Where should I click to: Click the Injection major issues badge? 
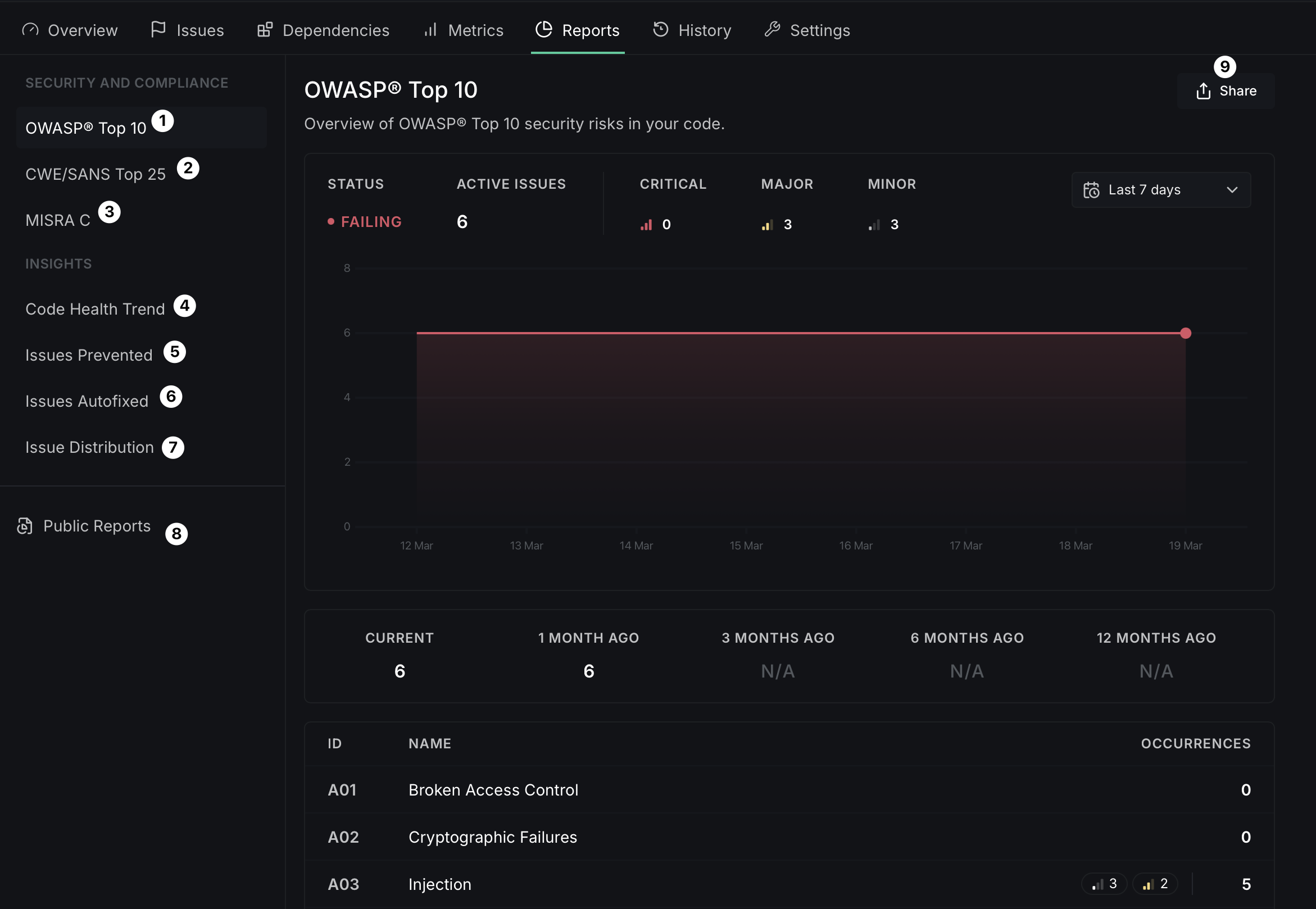(1155, 884)
